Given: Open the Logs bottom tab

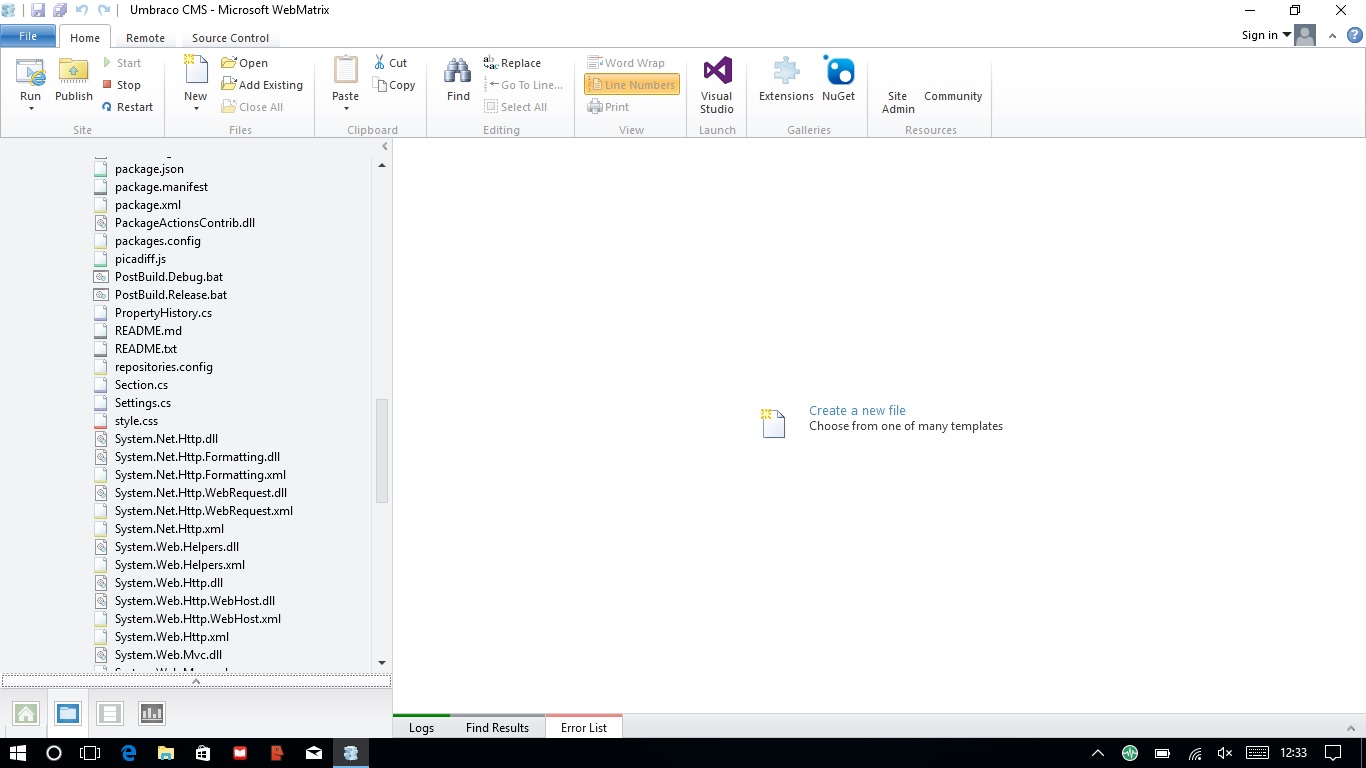Looking at the screenshot, I should 421,728.
